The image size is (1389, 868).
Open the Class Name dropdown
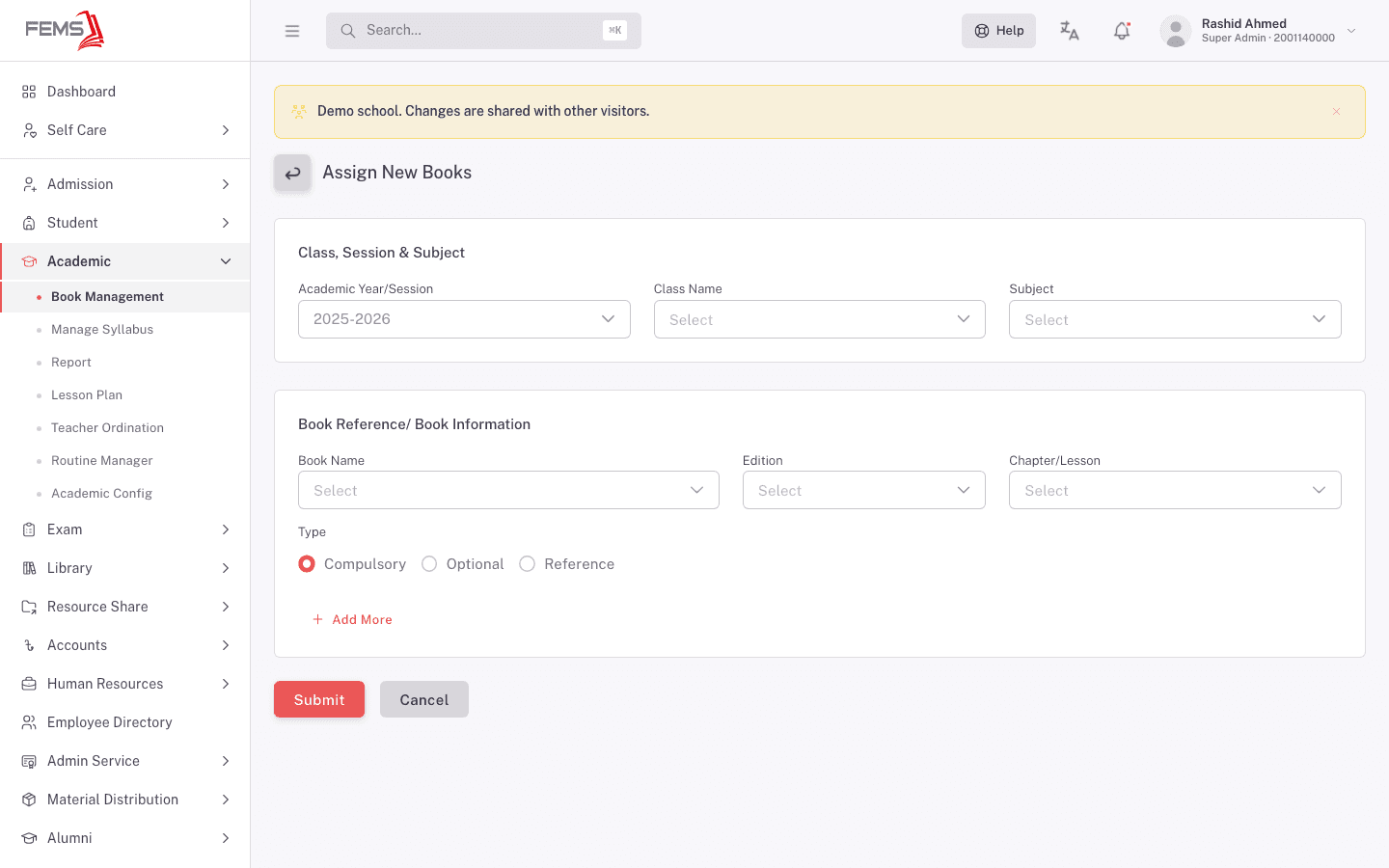tap(819, 319)
